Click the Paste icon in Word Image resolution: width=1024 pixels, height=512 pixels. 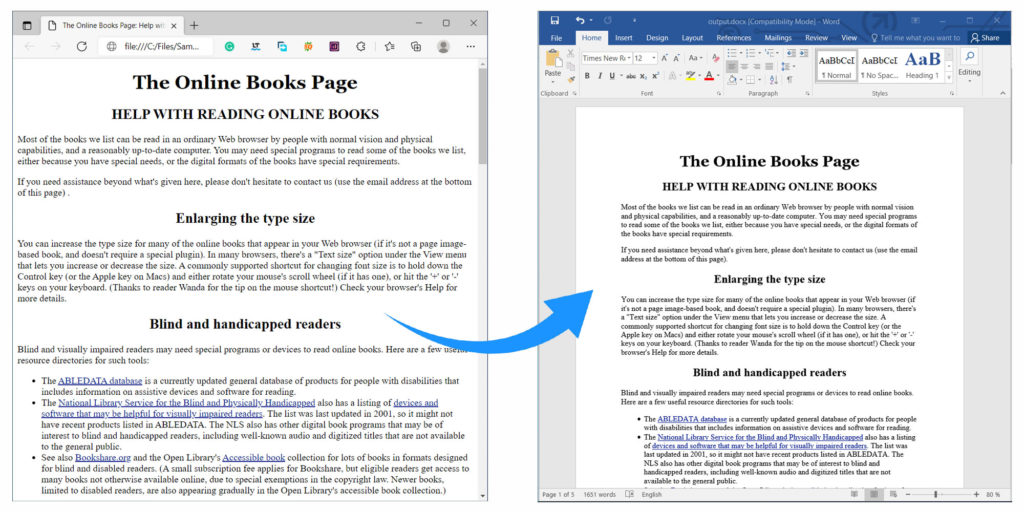pyautogui.click(x=552, y=60)
